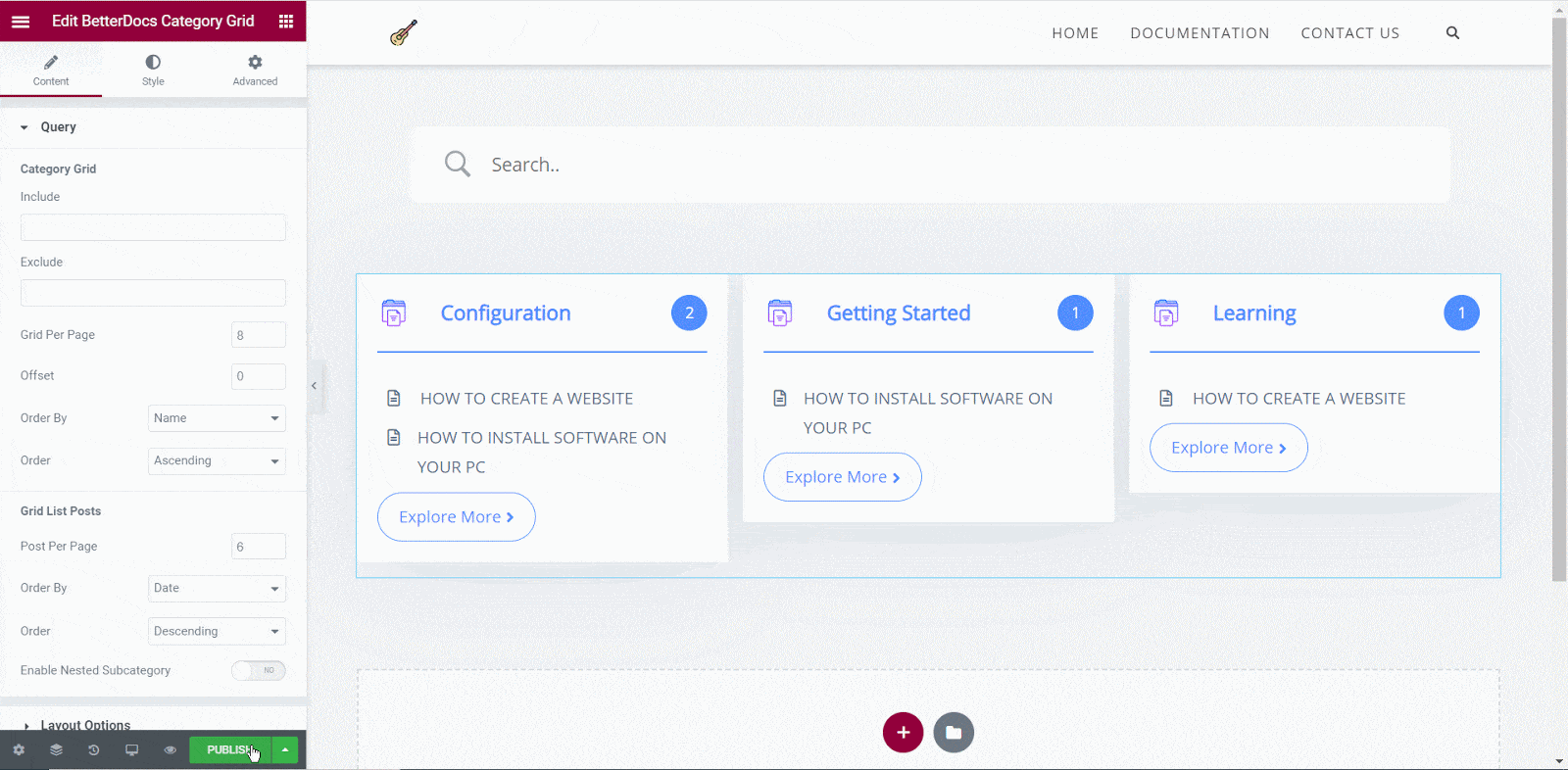Click the Getting Started category folder icon
This screenshot has width=1568, height=770.
[780, 313]
